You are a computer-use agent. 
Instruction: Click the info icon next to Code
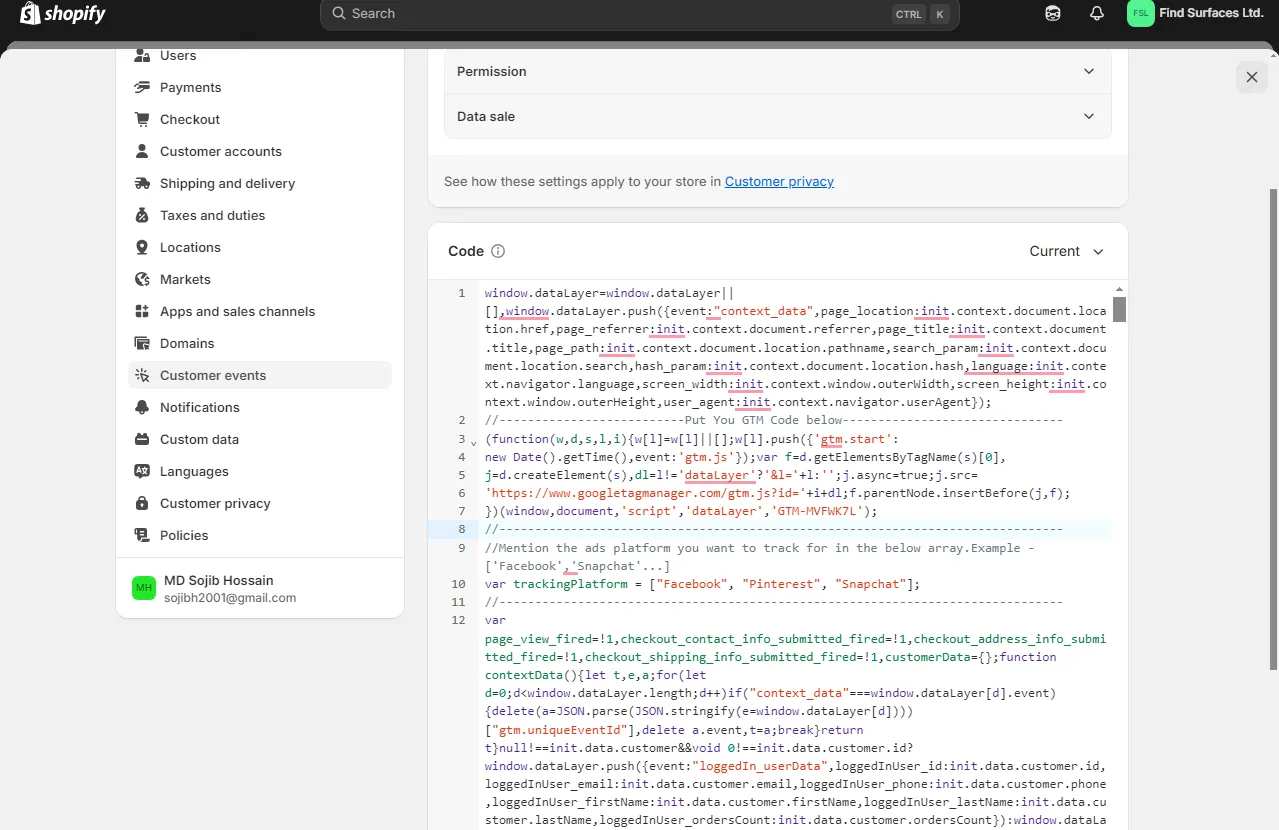pyautogui.click(x=498, y=251)
